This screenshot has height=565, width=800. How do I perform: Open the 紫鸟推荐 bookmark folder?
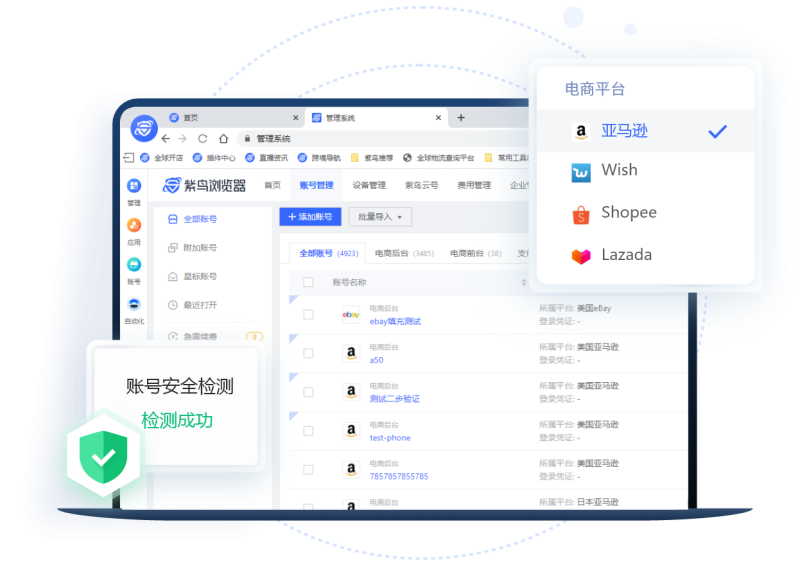point(372,158)
